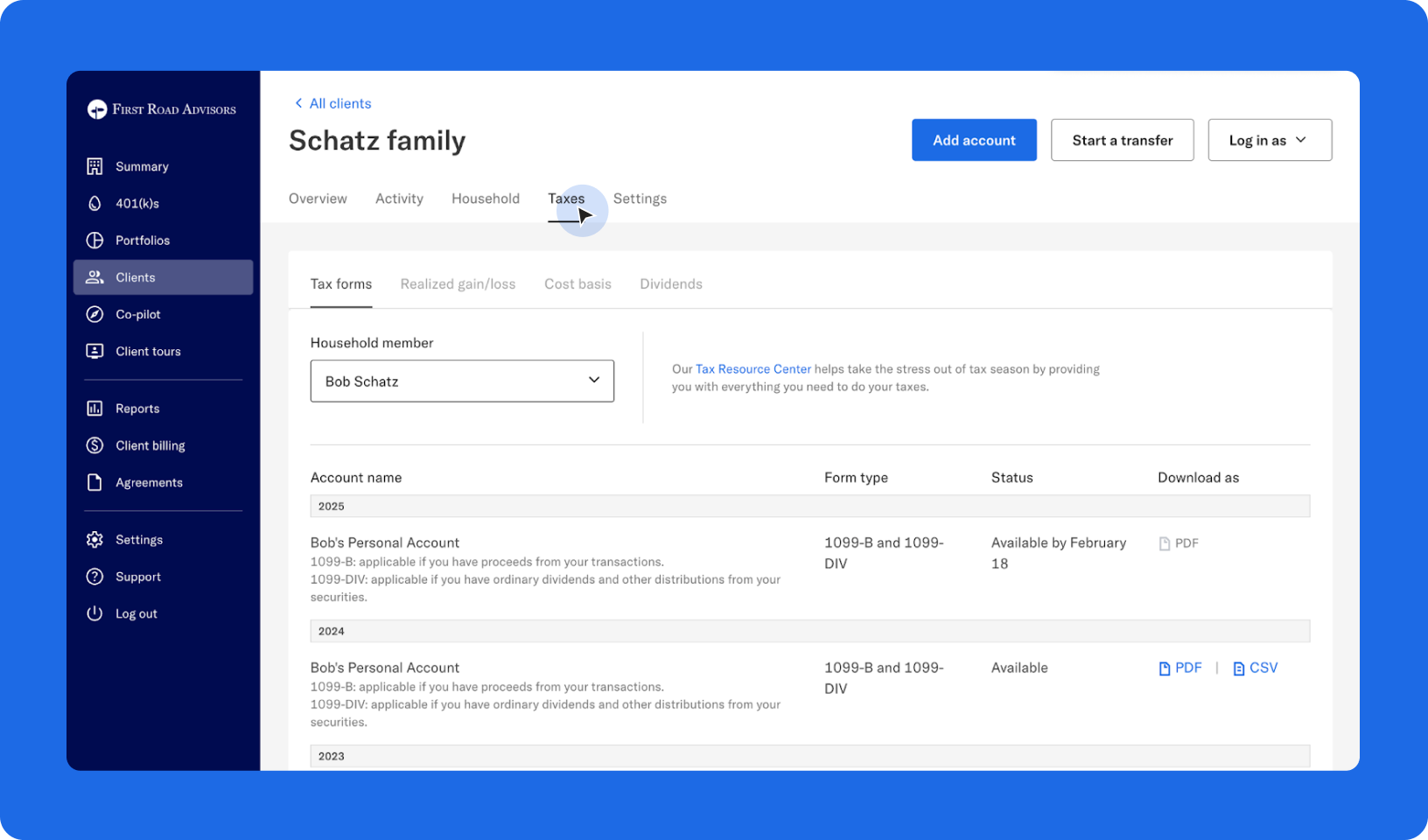Expand the Log in as dropdown
This screenshot has width=1428, height=840.
click(1269, 140)
